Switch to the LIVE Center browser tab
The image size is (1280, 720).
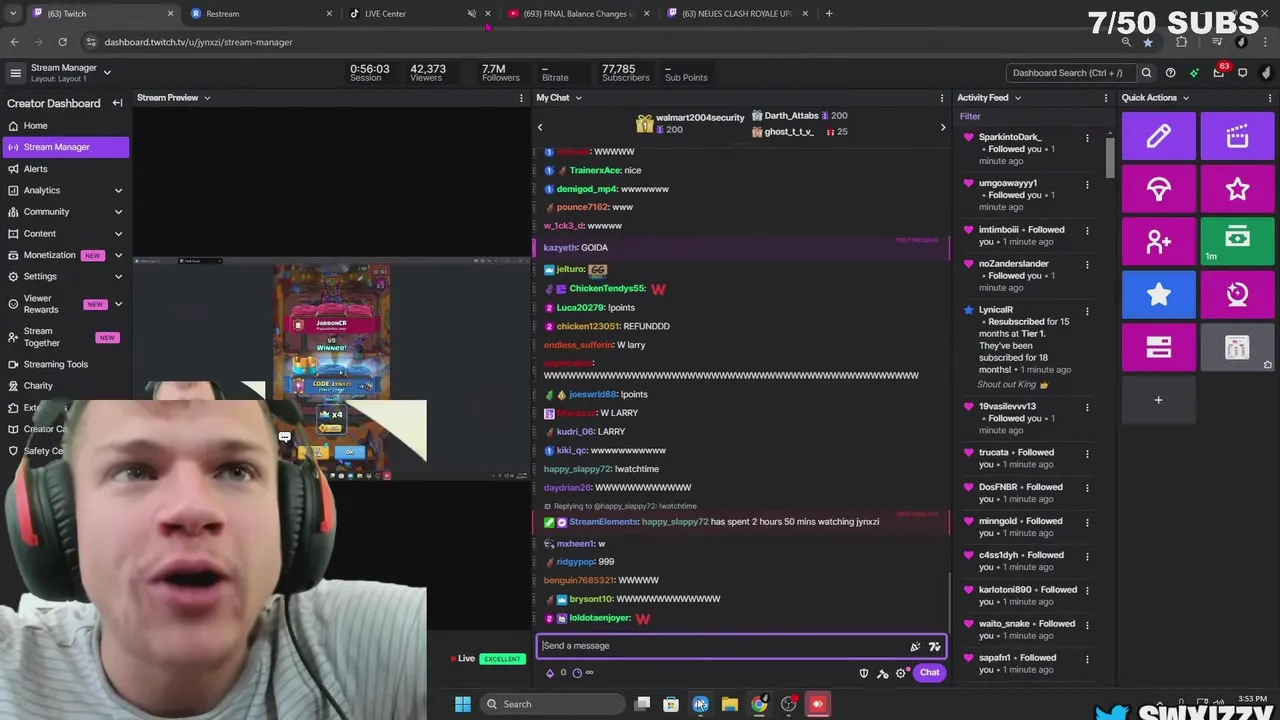point(420,14)
